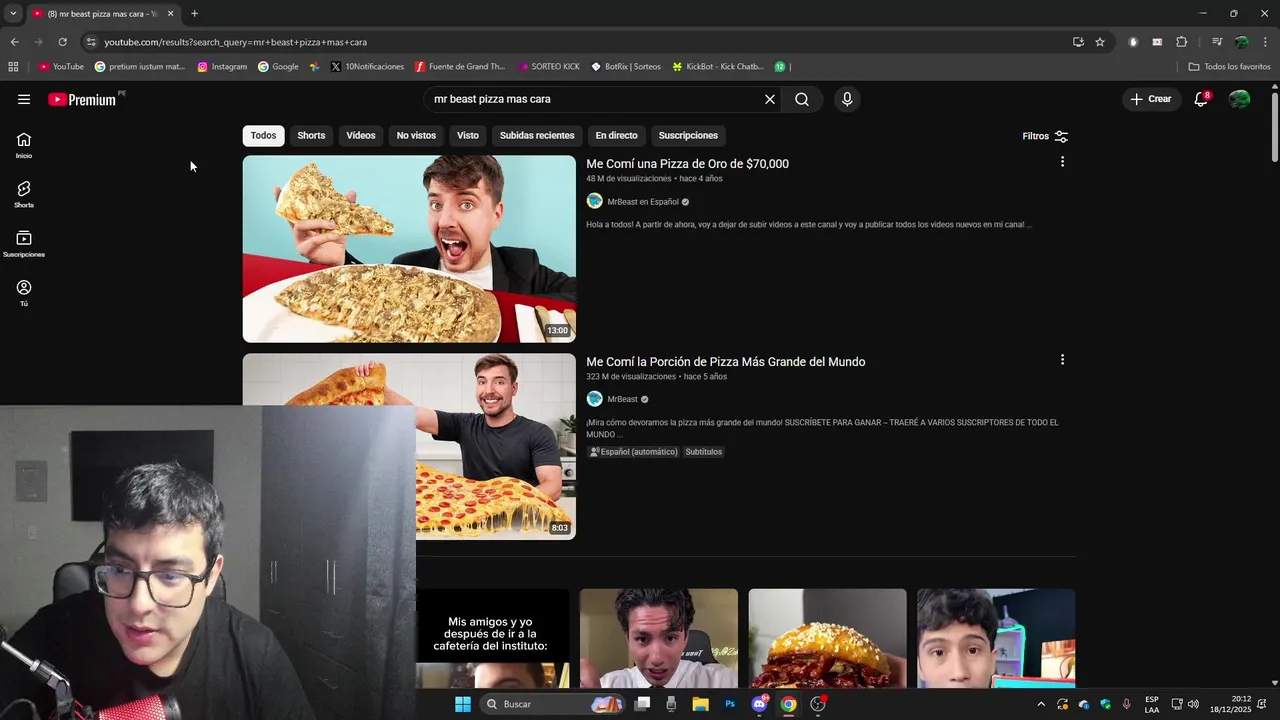This screenshot has width=1280, height=720.
Task: Open the Chrome apps grid shortcut
Action: [13, 67]
